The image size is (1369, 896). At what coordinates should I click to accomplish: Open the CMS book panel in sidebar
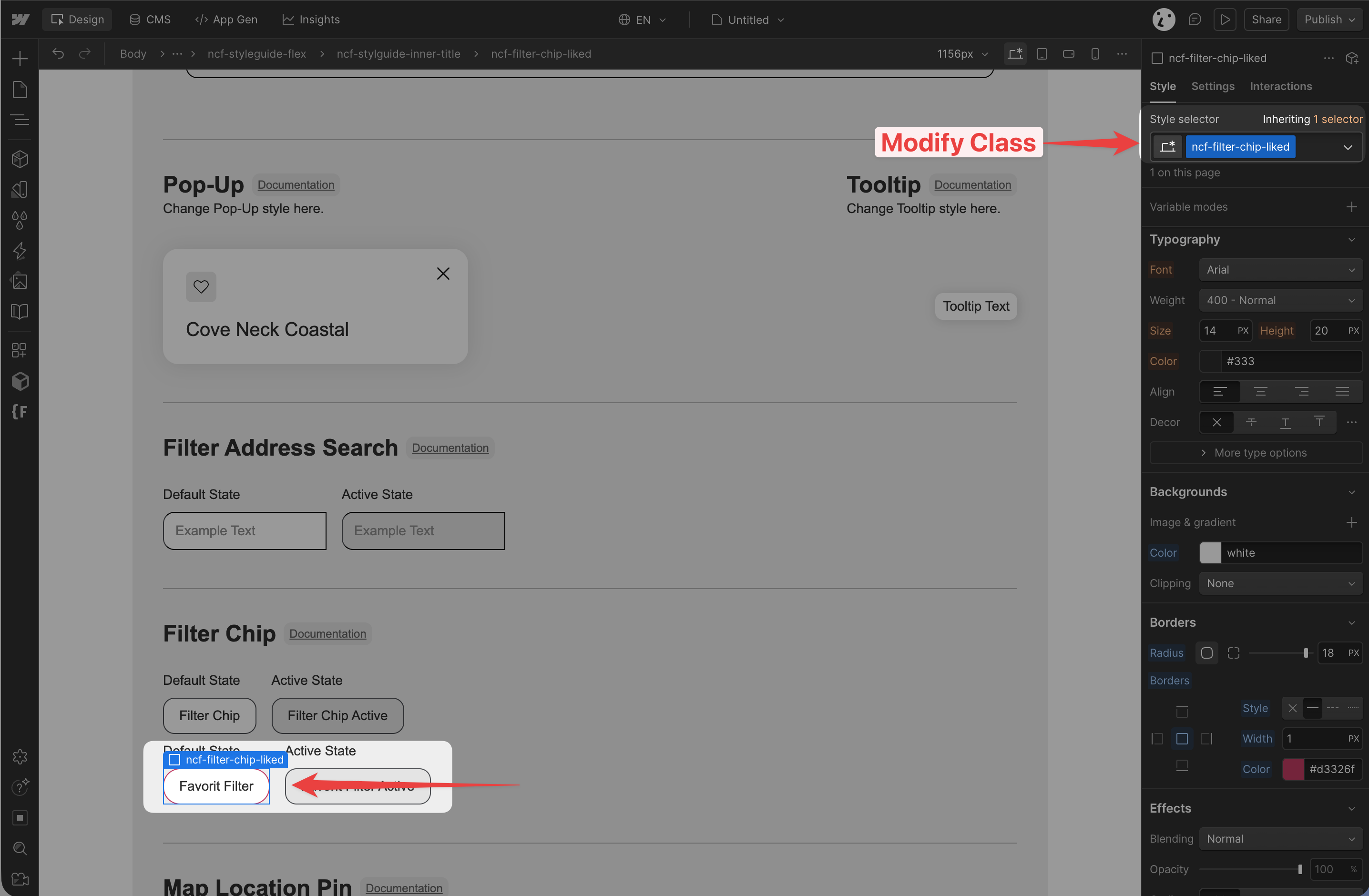20,311
